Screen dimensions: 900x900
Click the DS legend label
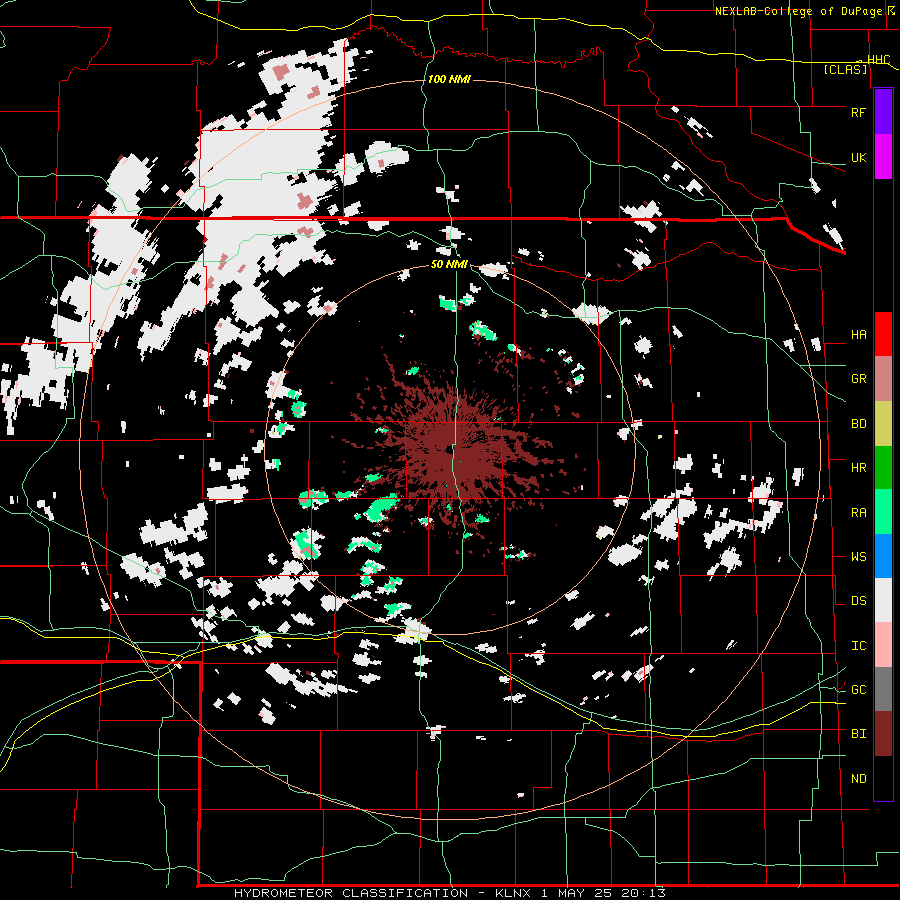(858, 601)
